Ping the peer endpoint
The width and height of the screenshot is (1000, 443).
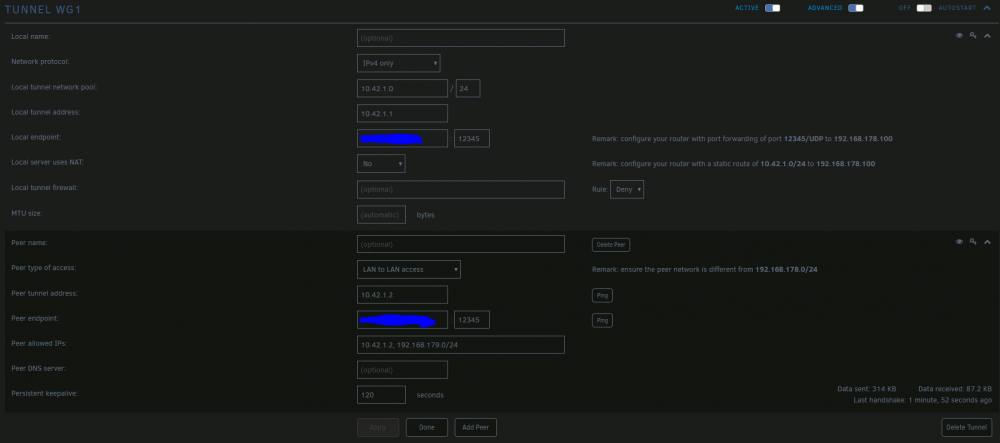point(602,321)
